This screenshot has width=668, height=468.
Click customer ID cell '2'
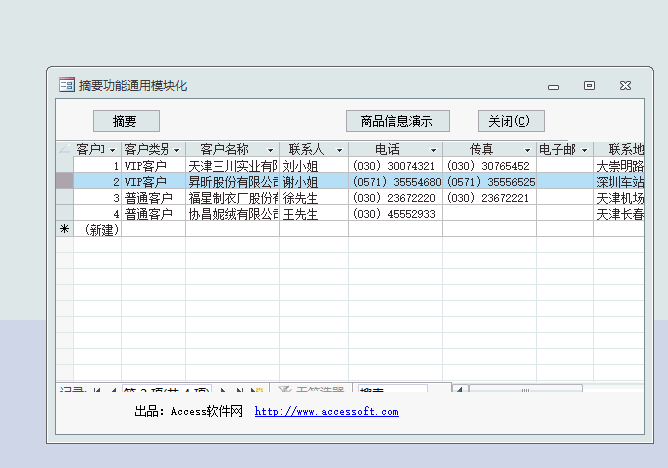(x=98, y=182)
